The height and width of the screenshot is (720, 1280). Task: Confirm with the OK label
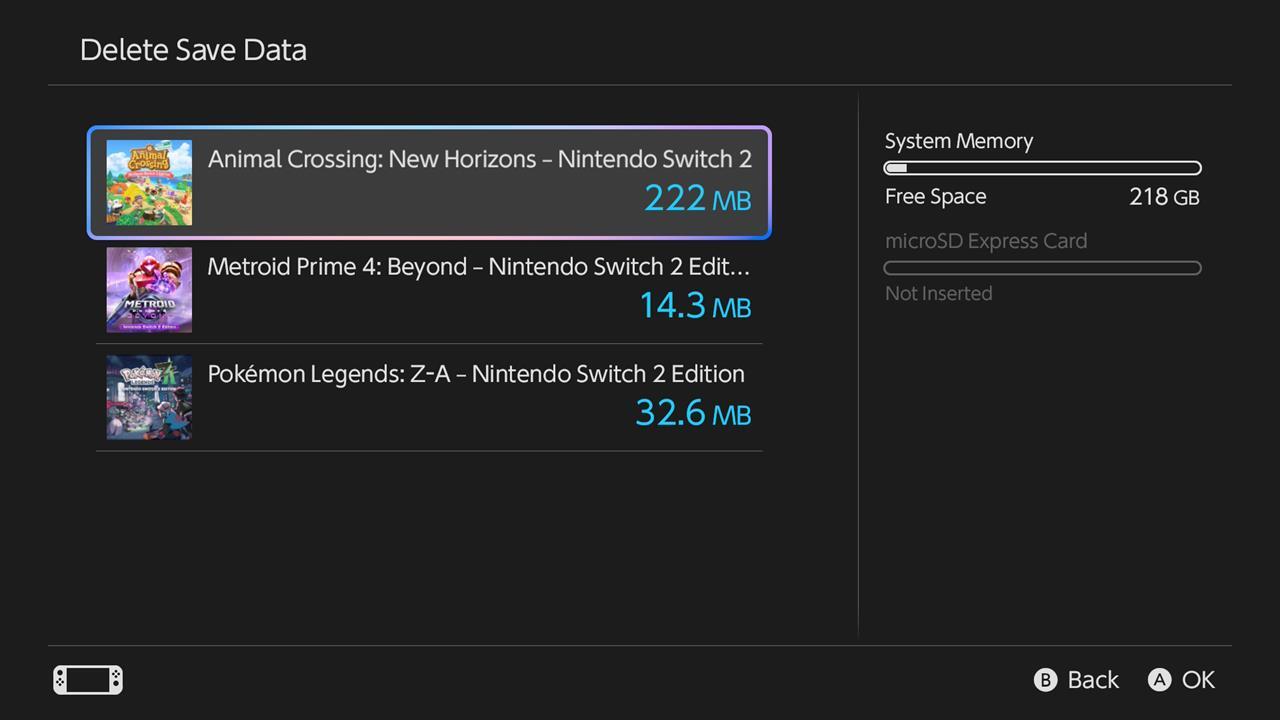pyautogui.click(x=1197, y=680)
